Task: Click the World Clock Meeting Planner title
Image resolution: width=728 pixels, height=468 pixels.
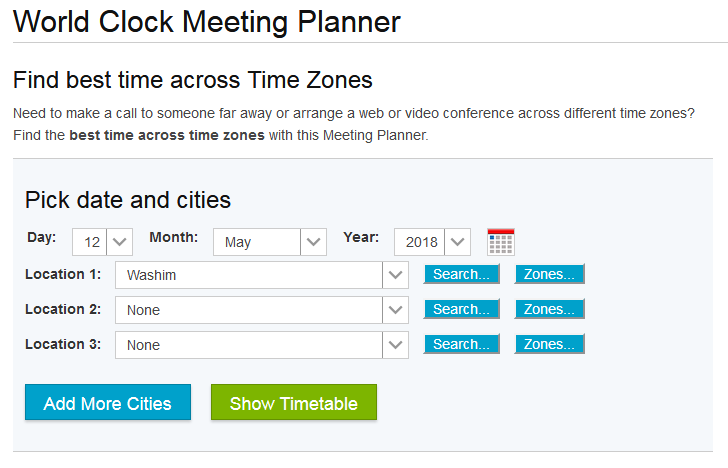Action: pos(207,21)
